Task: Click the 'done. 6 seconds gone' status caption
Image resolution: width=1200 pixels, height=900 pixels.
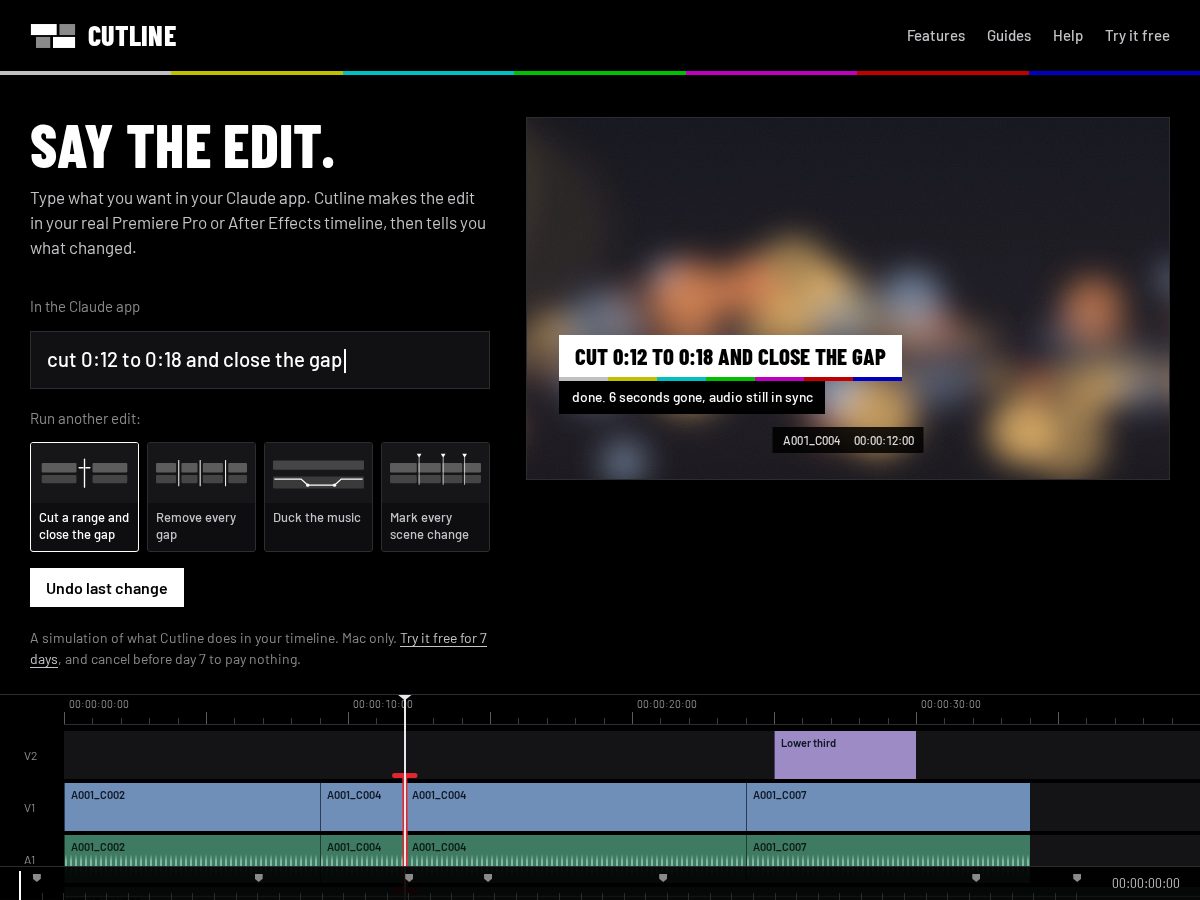Action: pyautogui.click(x=692, y=397)
